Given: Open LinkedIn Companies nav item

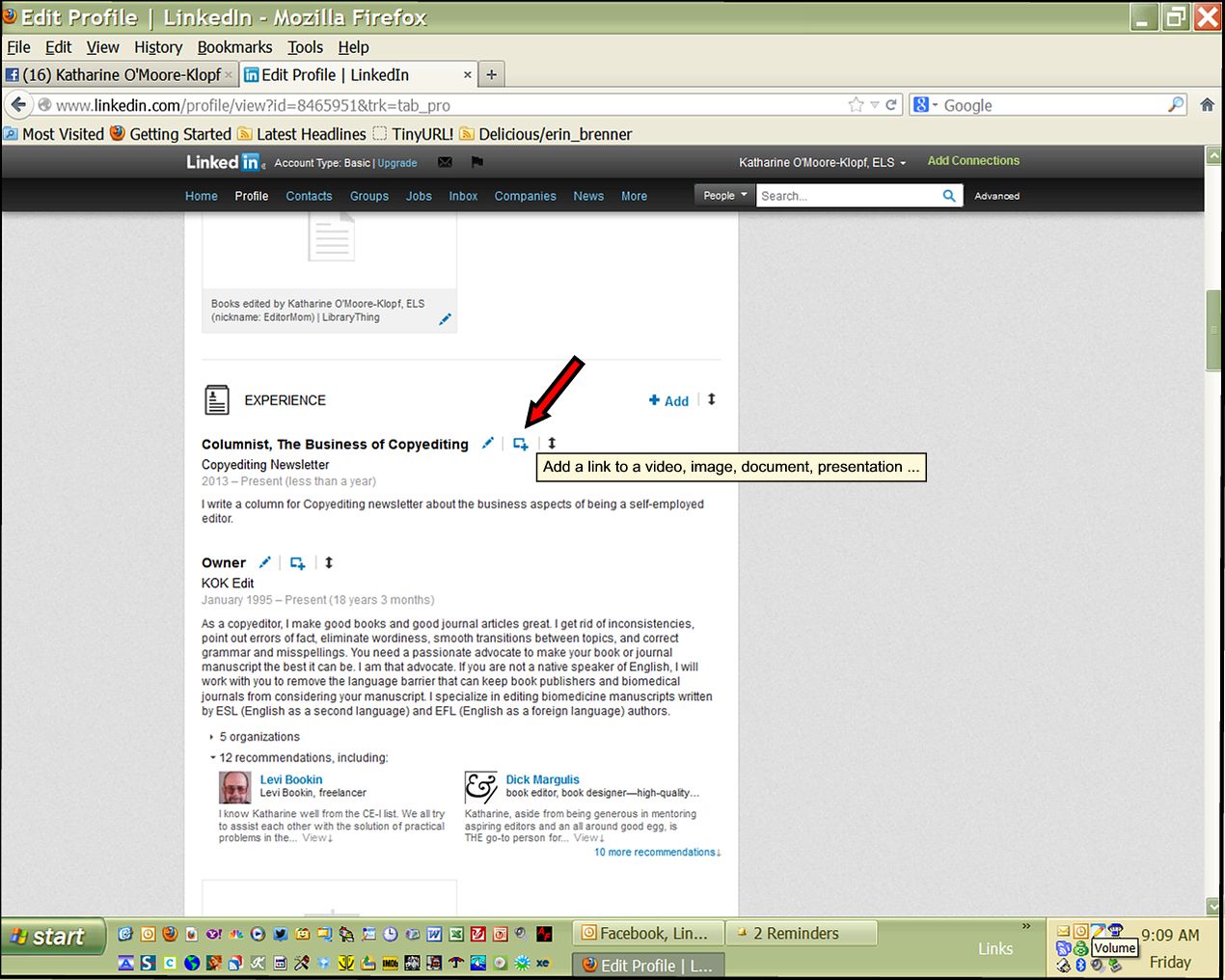Looking at the screenshot, I should [525, 196].
